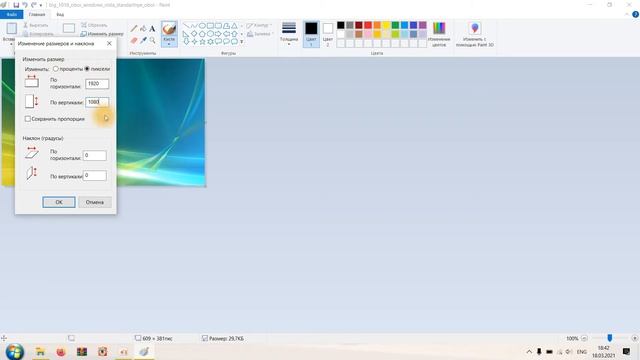This screenshot has width=640, height=360.
Task: Click the Help question mark icon
Action: [636, 14]
